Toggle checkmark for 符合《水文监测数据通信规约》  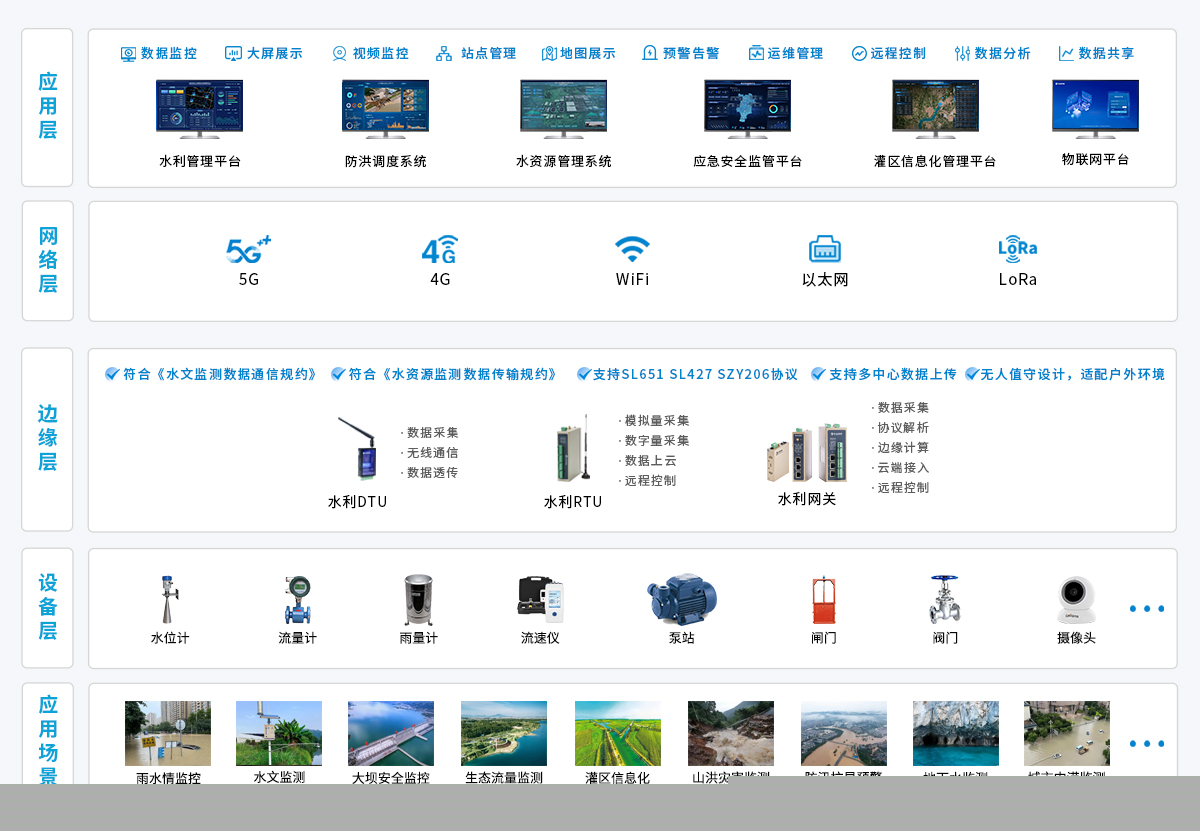click(x=112, y=374)
